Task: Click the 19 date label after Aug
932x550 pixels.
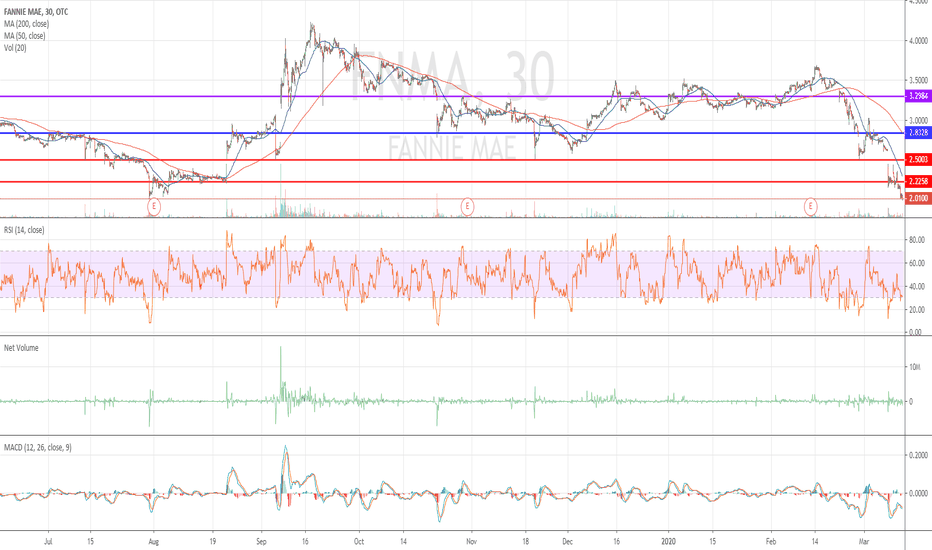Action: click(x=212, y=542)
